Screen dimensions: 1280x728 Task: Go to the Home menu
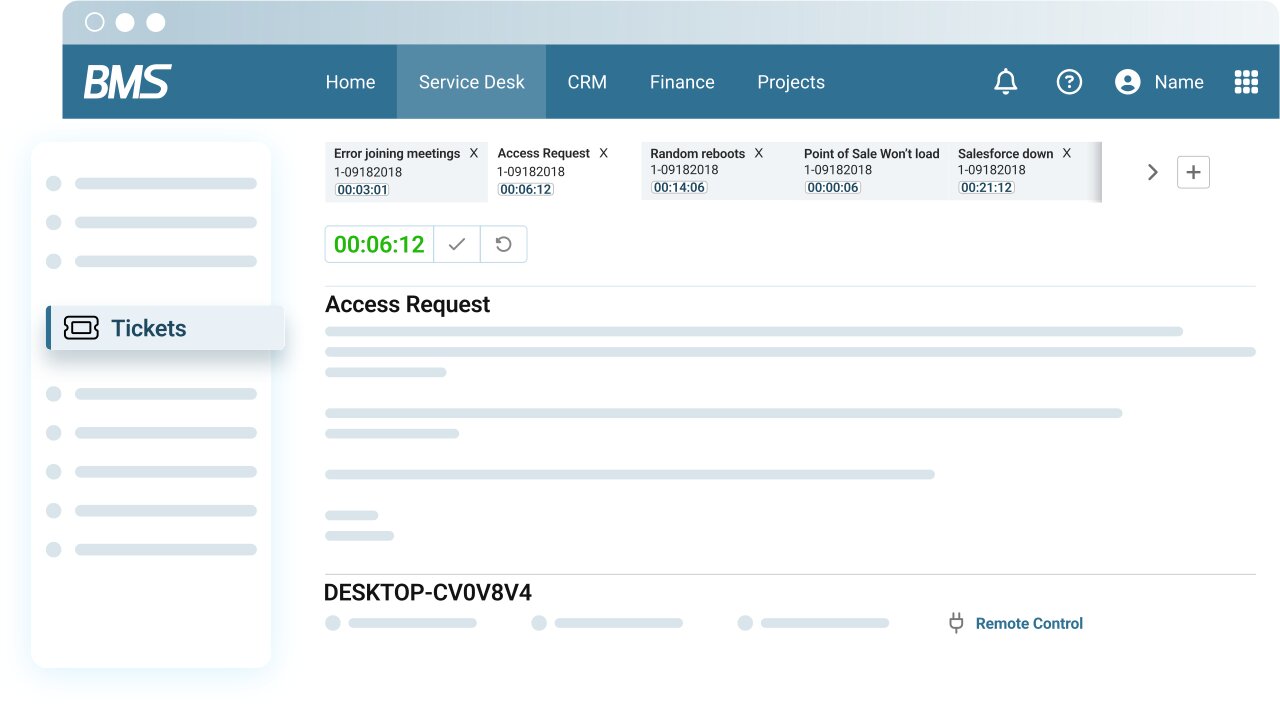point(350,82)
